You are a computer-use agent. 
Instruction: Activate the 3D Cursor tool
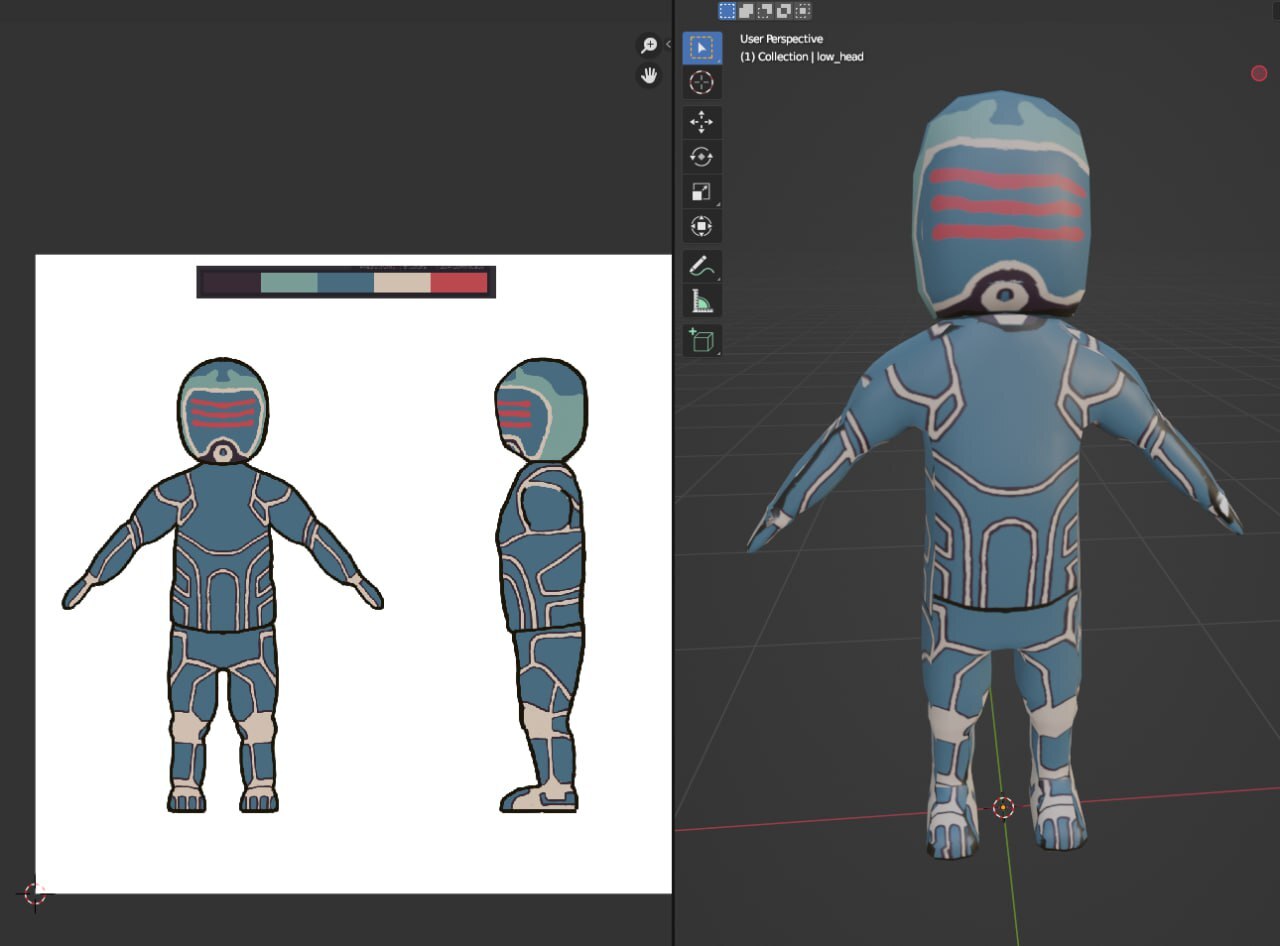point(701,82)
